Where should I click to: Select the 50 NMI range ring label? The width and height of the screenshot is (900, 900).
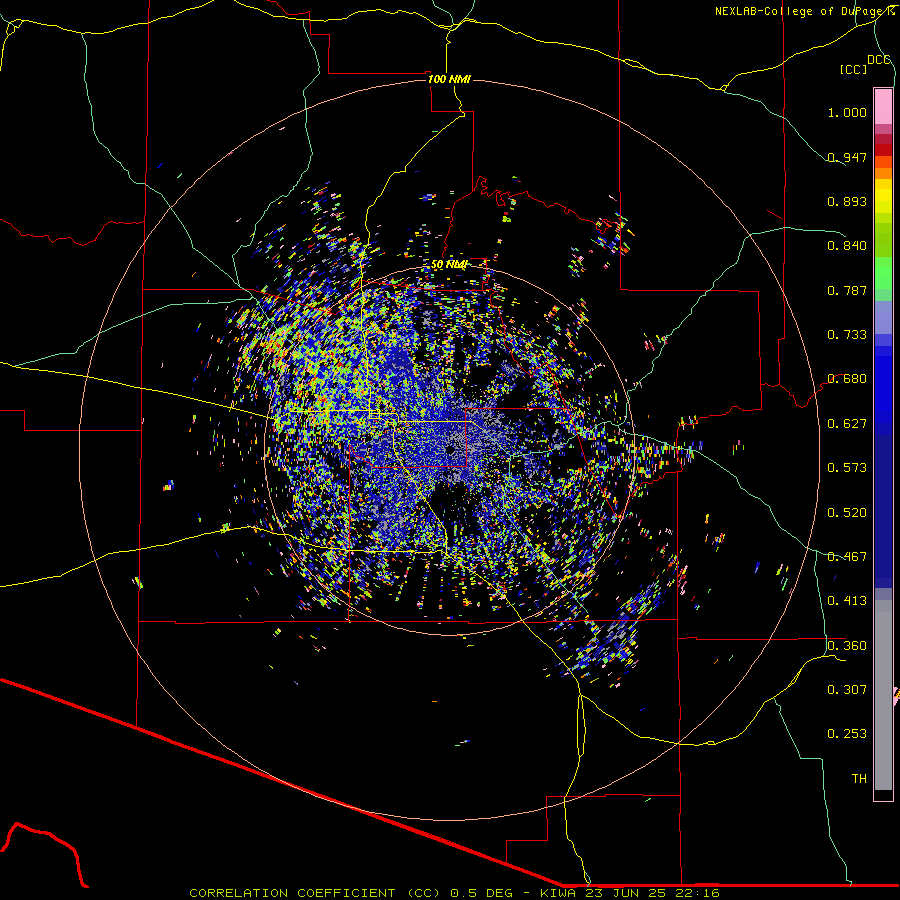449,265
